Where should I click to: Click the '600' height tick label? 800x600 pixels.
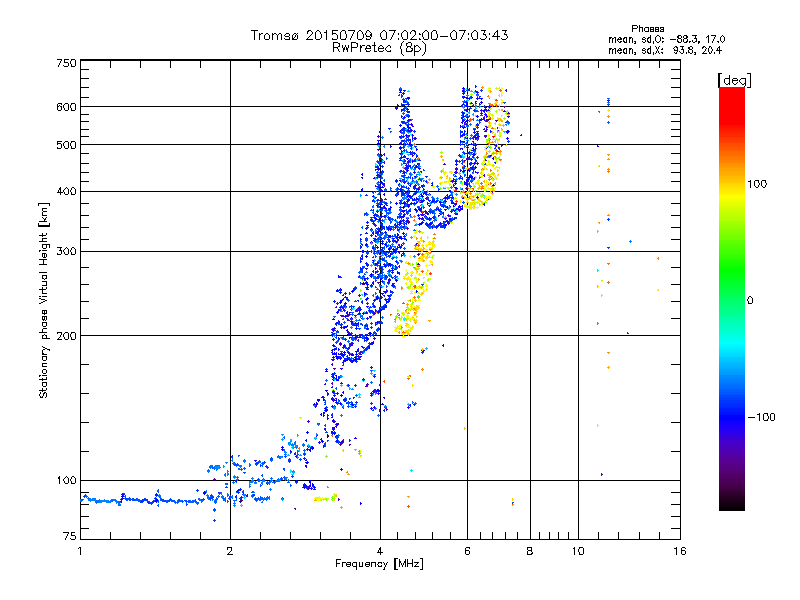point(67,107)
